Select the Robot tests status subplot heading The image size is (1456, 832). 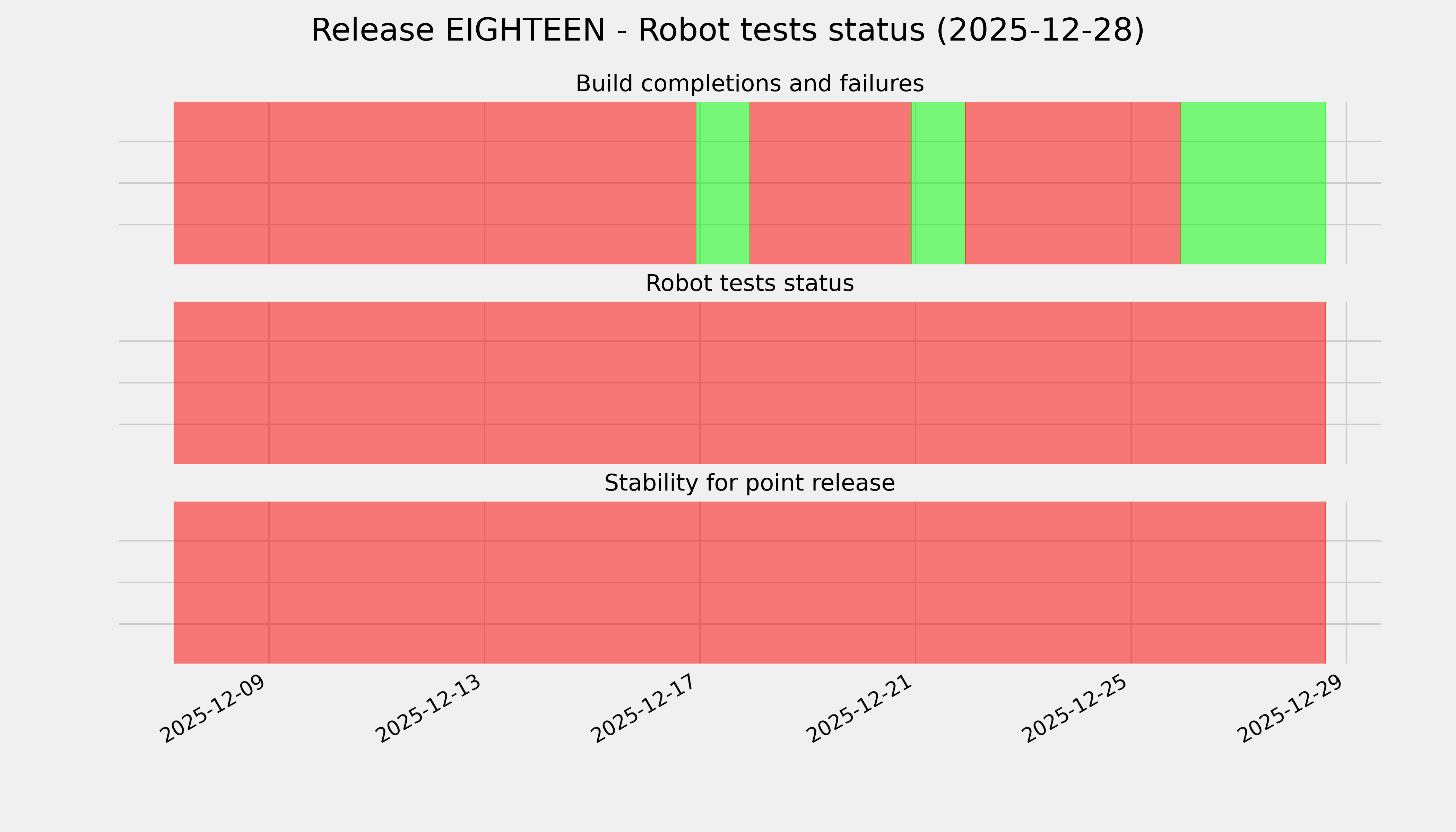click(749, 284)
